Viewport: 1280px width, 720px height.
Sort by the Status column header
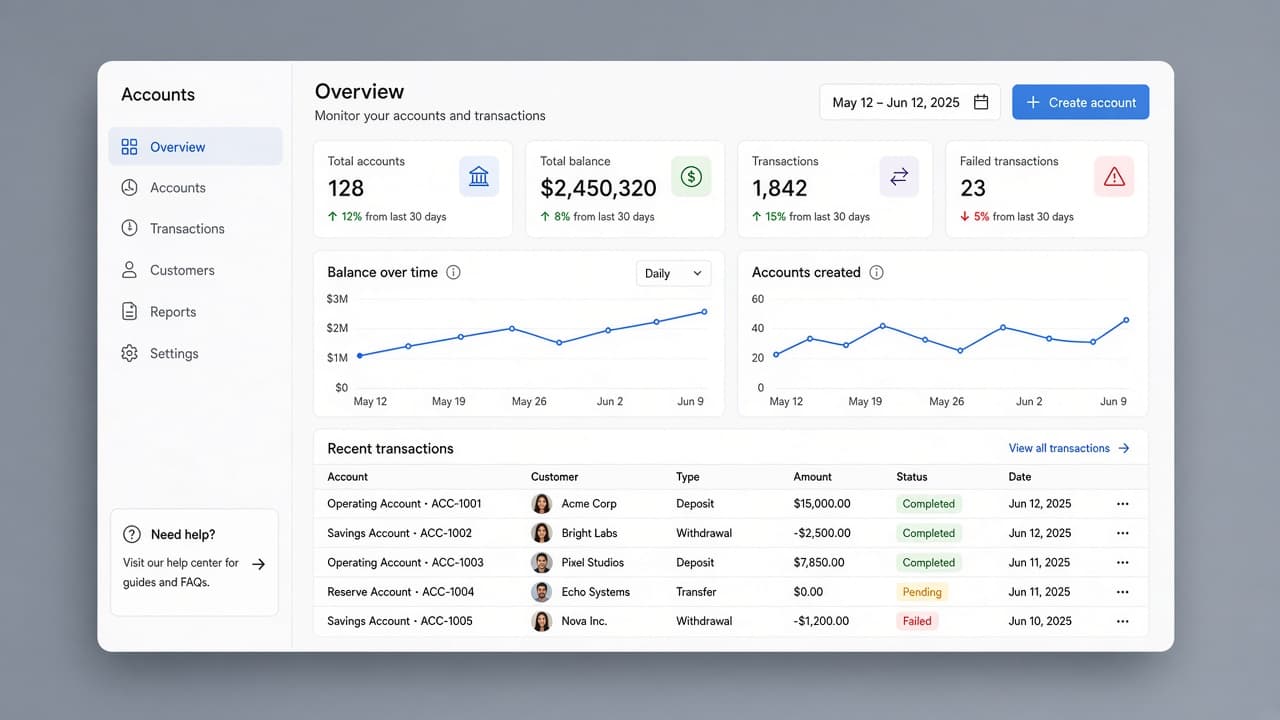click(912, 477)
